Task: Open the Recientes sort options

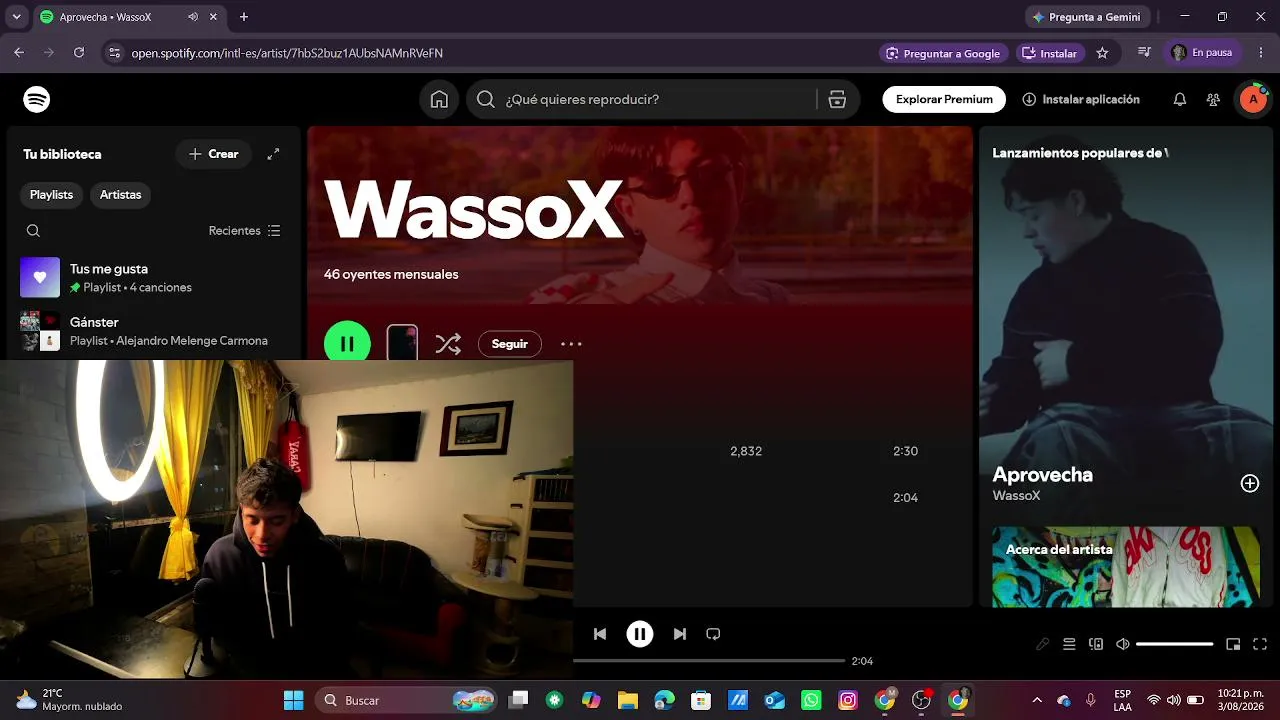Action: tap(244, 231)
